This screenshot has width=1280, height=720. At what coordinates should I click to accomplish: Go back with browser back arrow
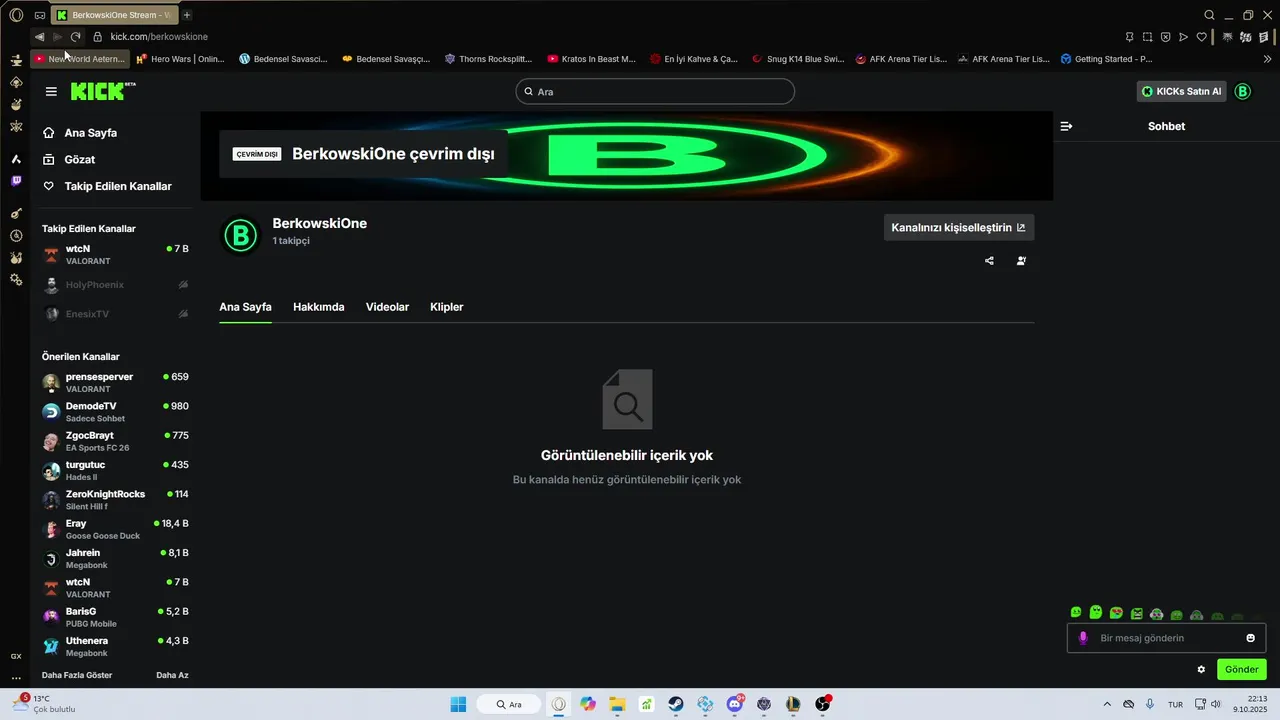(x=39, y=37)
